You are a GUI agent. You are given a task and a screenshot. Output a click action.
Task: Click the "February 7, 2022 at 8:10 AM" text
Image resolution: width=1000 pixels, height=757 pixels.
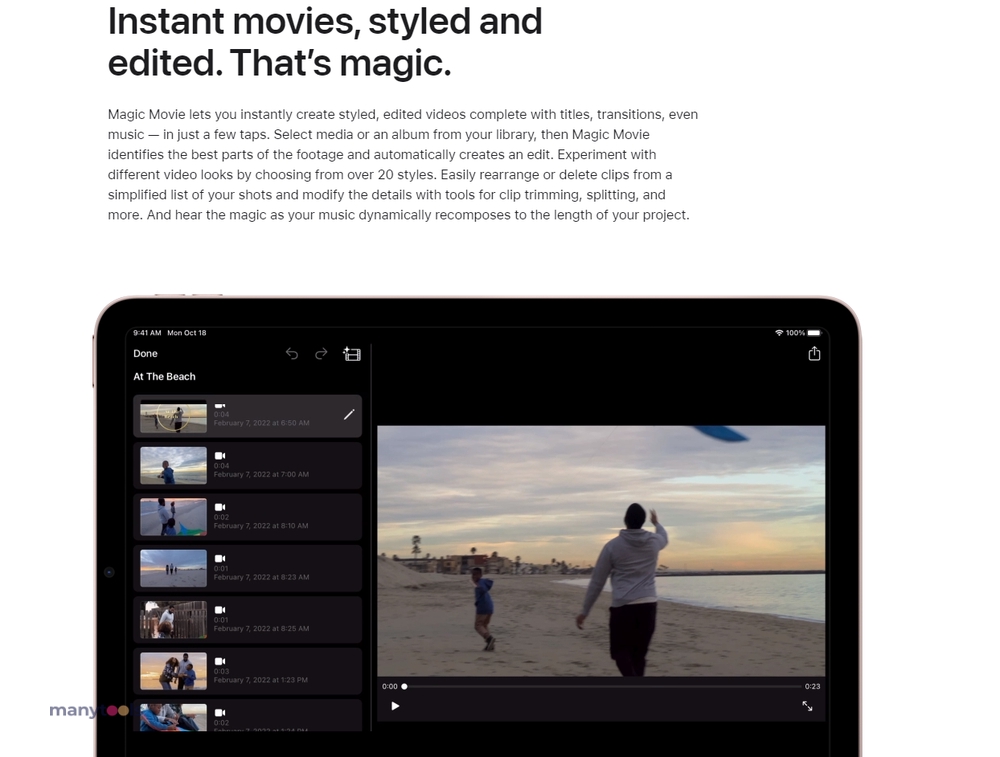pos(261,526)
